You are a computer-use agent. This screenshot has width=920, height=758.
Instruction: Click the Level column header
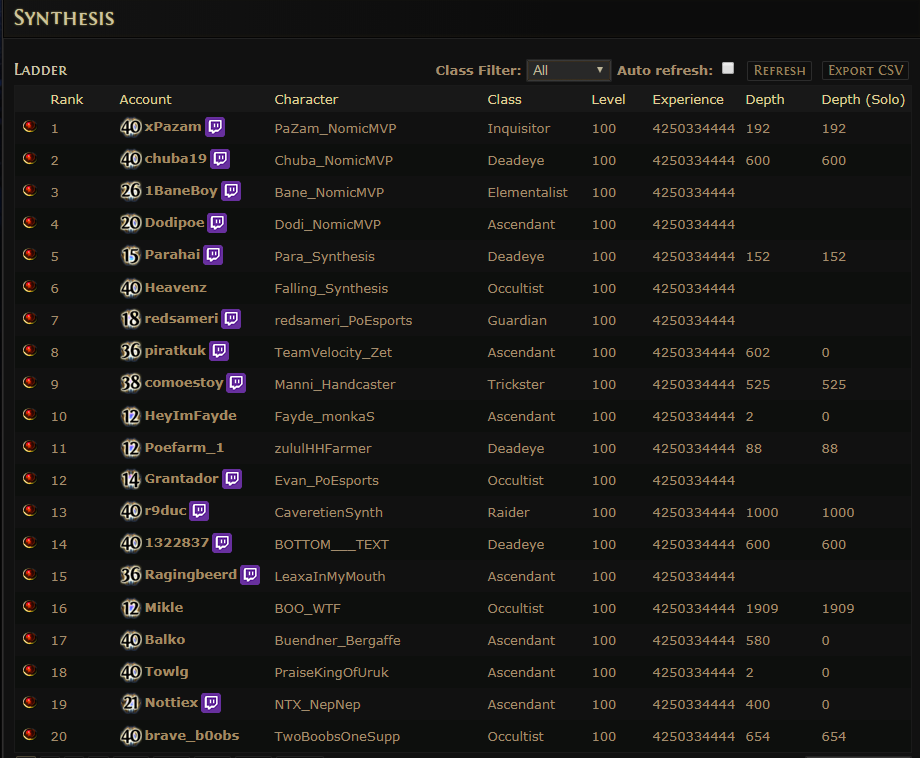608,100
